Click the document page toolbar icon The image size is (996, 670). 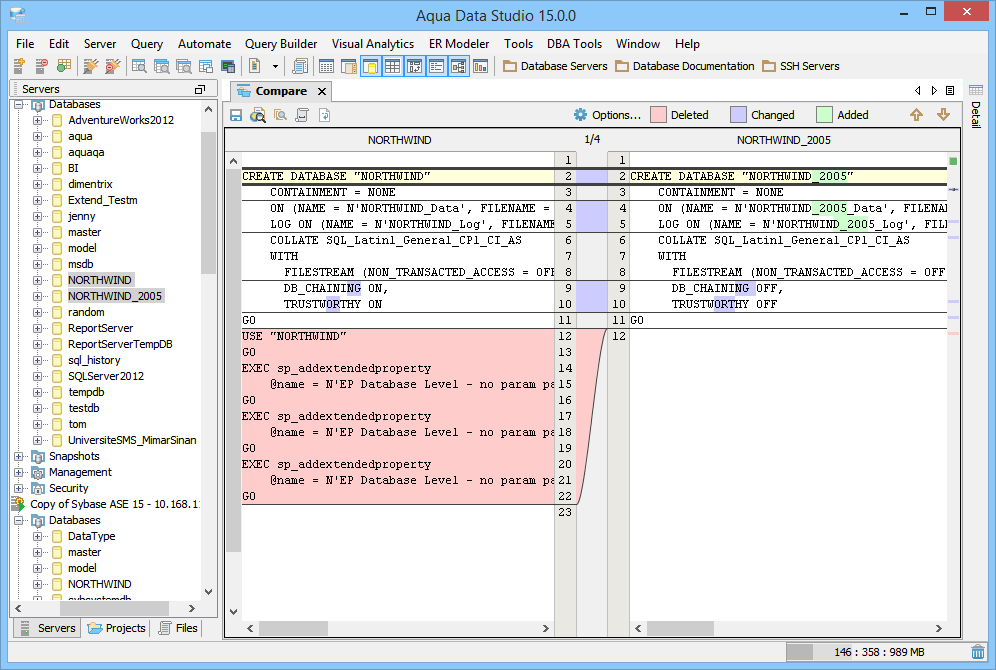pyautogui.click(x=255, y=65)
